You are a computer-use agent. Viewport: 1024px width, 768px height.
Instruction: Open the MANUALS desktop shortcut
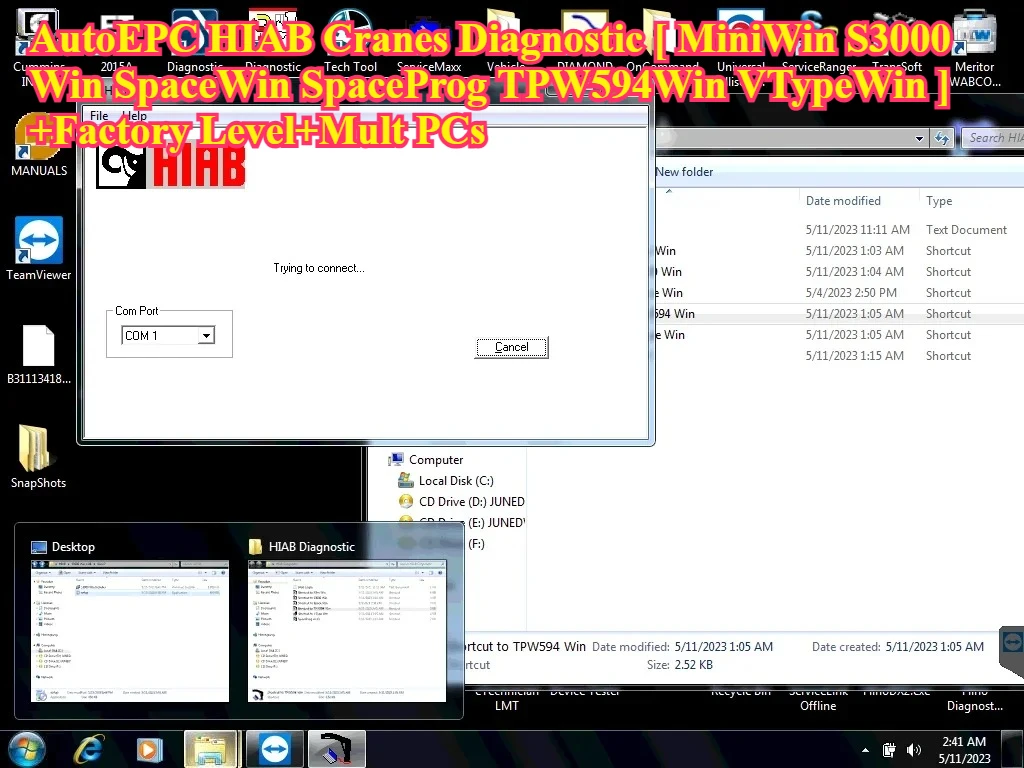(39, 147)
